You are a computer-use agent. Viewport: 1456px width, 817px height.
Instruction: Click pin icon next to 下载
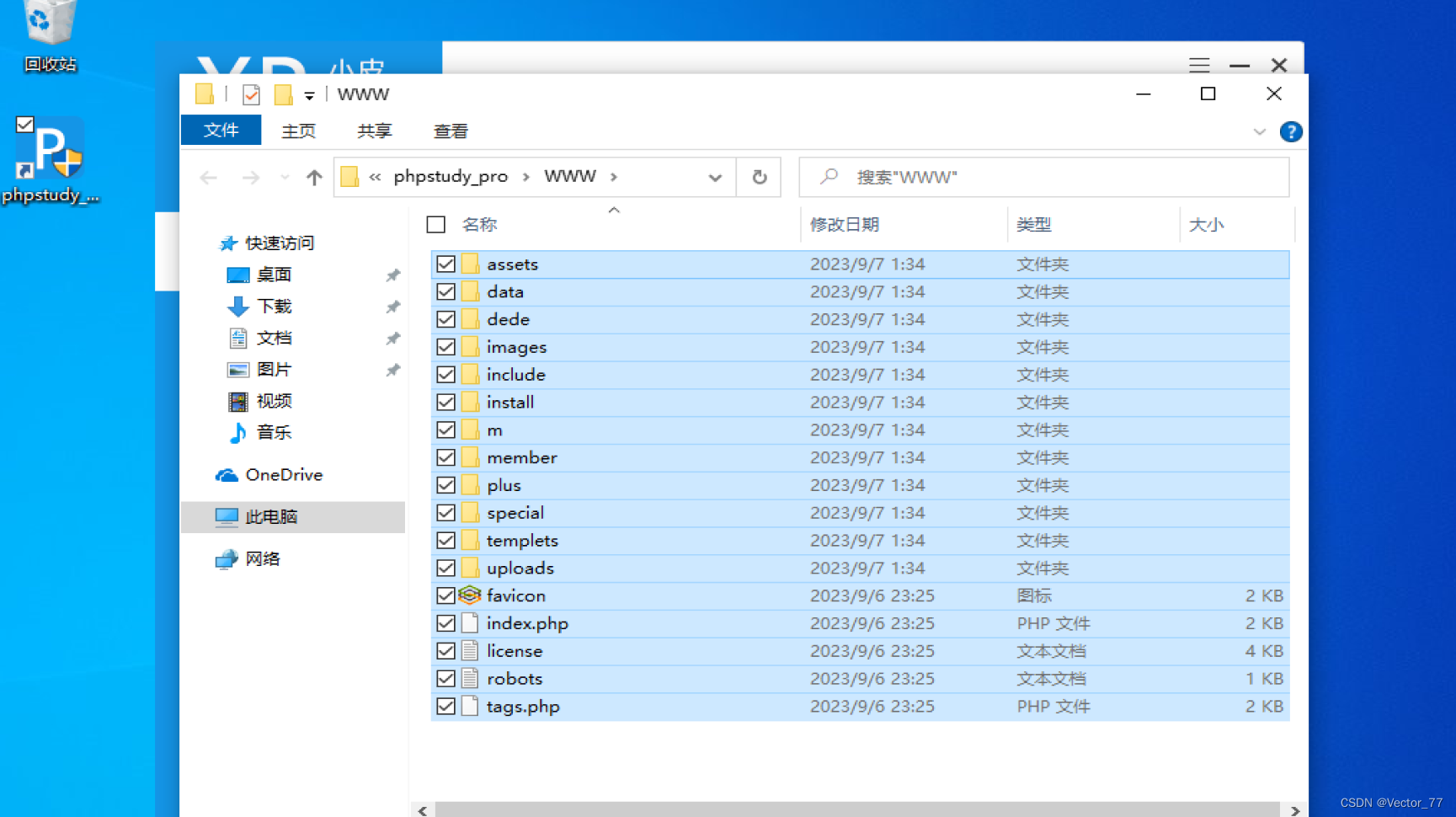[392, 307]
